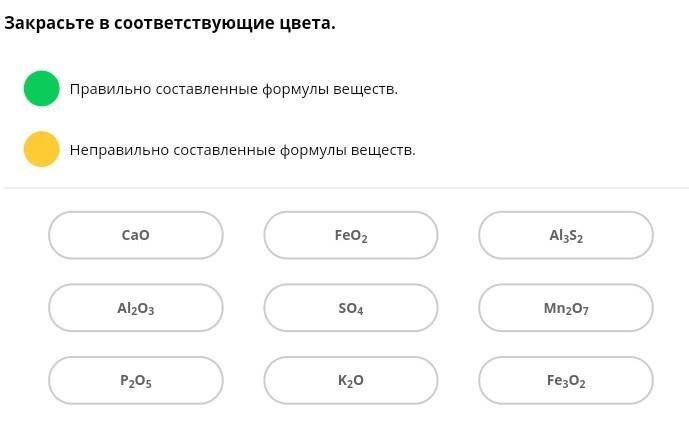Screen dimensions: 689x430
Task: Mark the manganese heptoxide formula tile
Action: tap(566, 308)
